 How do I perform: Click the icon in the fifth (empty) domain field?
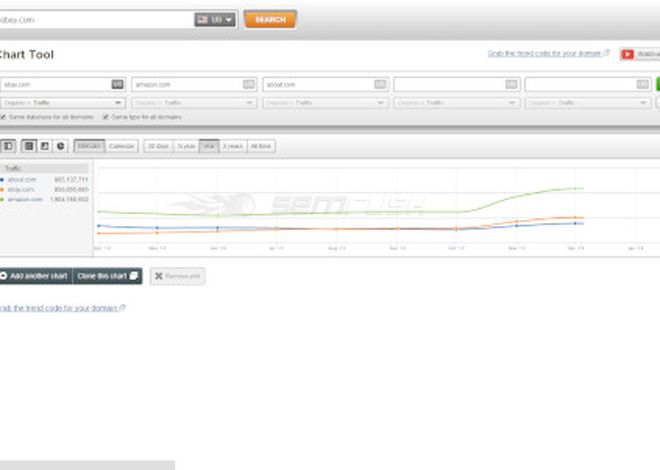click(643, 84)
